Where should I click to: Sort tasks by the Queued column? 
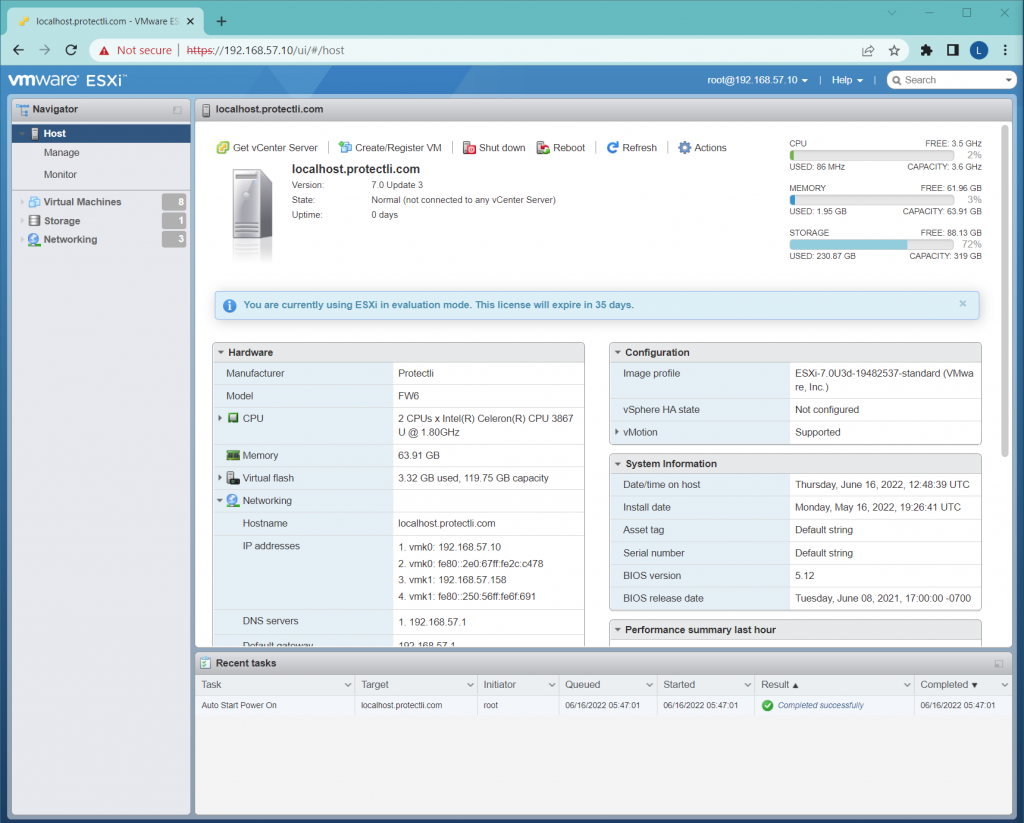[583, 685]
